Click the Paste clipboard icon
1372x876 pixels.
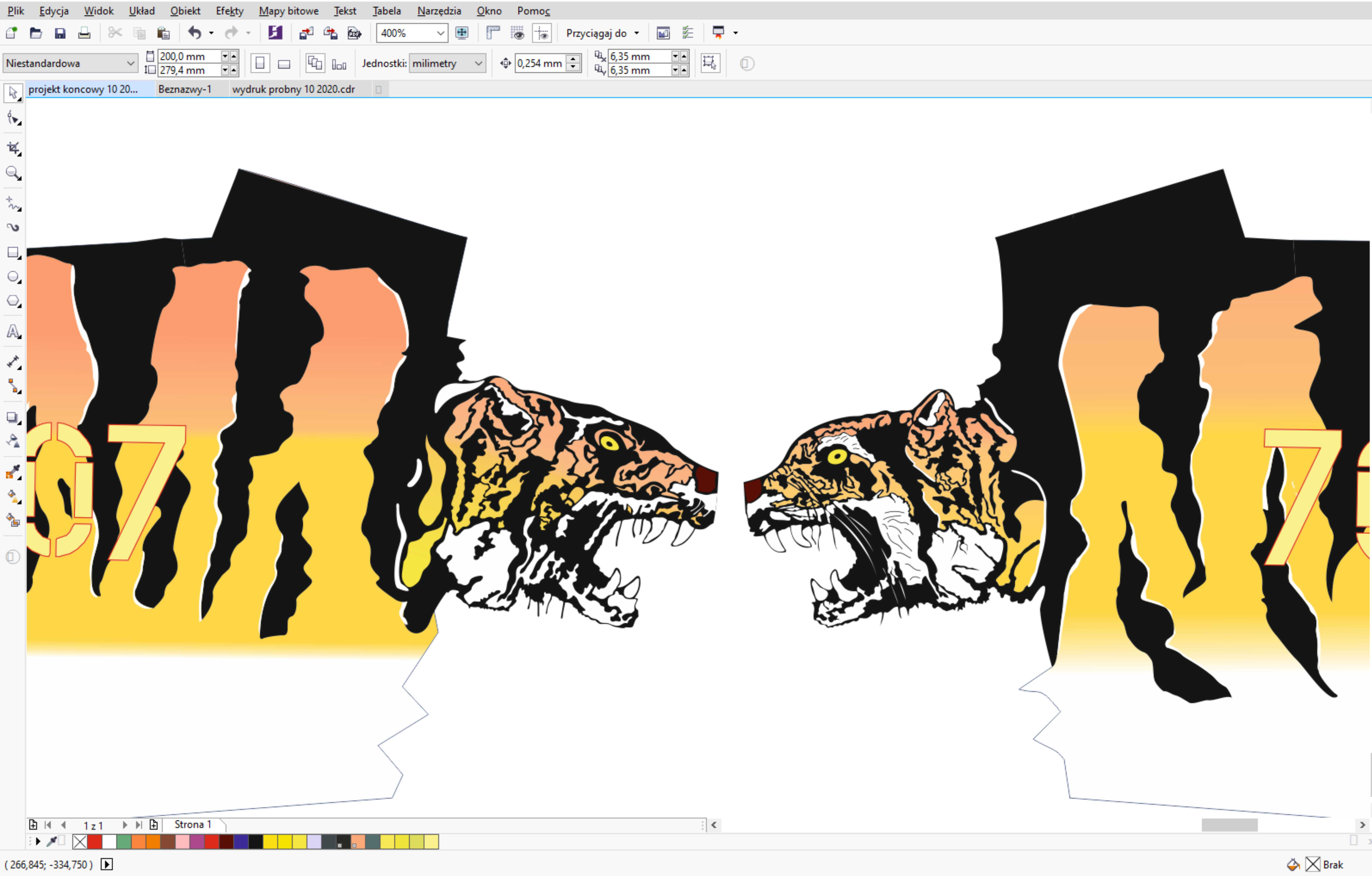pyautogui.click(x=163, y=33)
